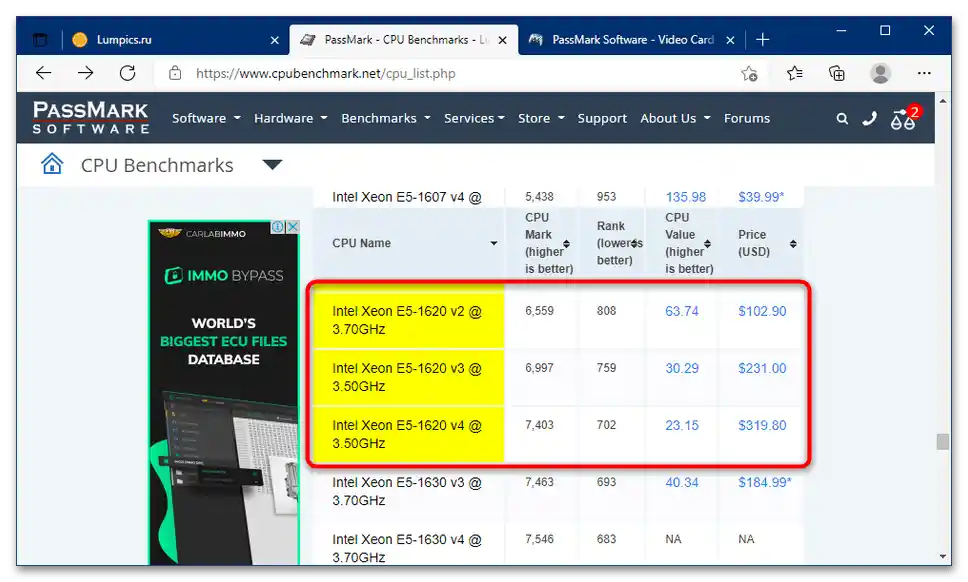Select the 6,559 CPU Mark cell
Viewport: 968px width, 582px height.
[540, 310]
